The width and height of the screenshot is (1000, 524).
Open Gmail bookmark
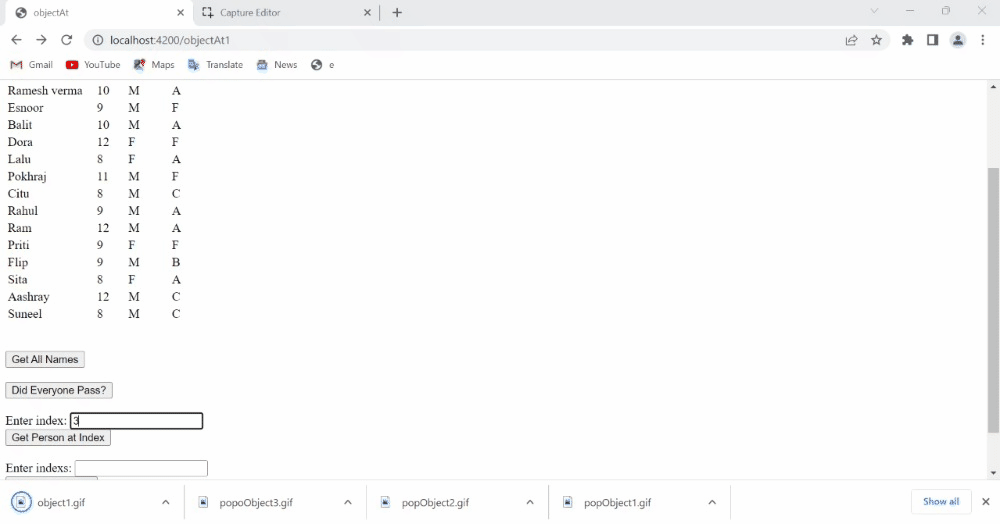pos(32,65)
